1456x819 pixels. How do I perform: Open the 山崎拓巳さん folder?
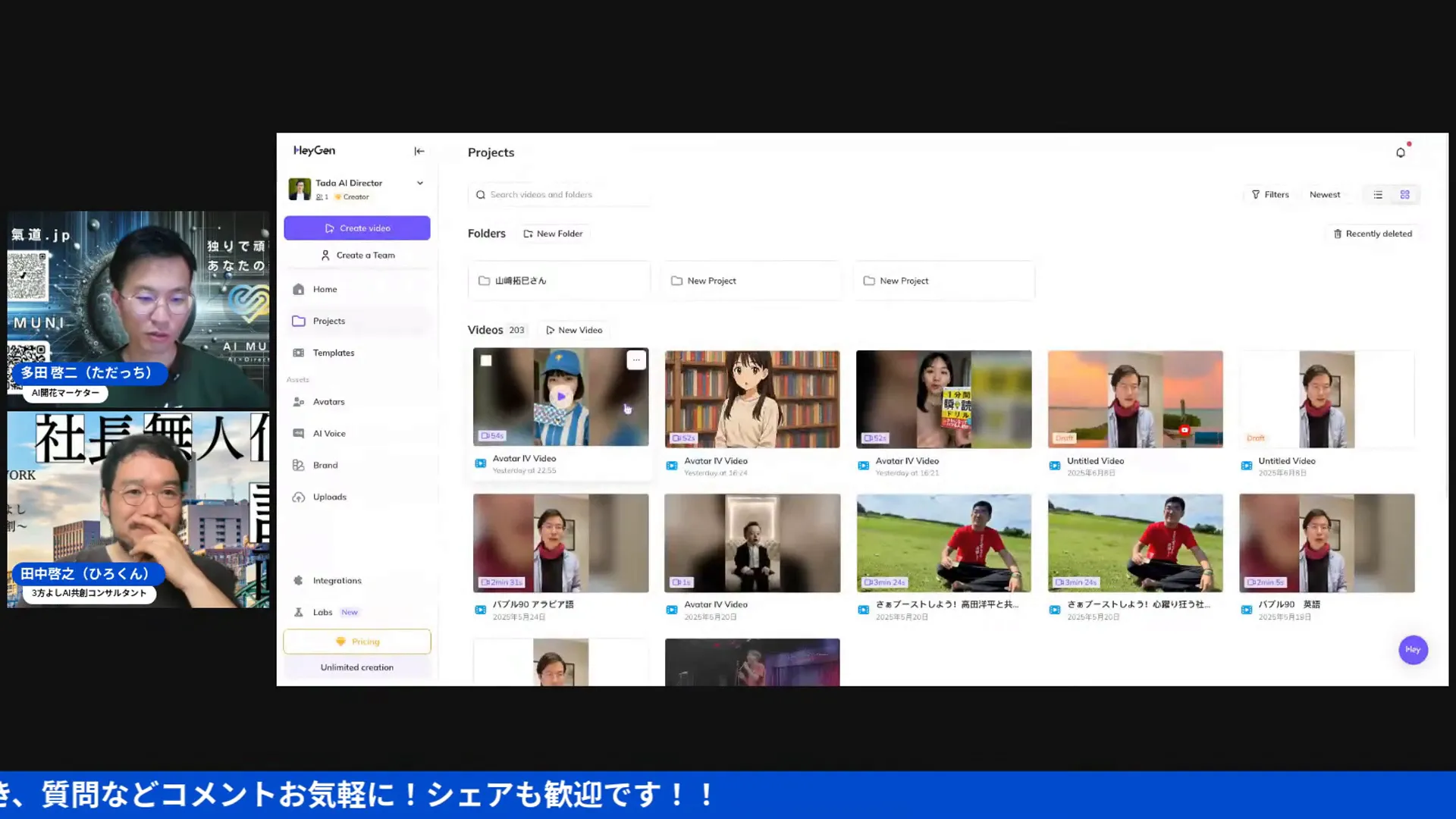tap(559, 281)
